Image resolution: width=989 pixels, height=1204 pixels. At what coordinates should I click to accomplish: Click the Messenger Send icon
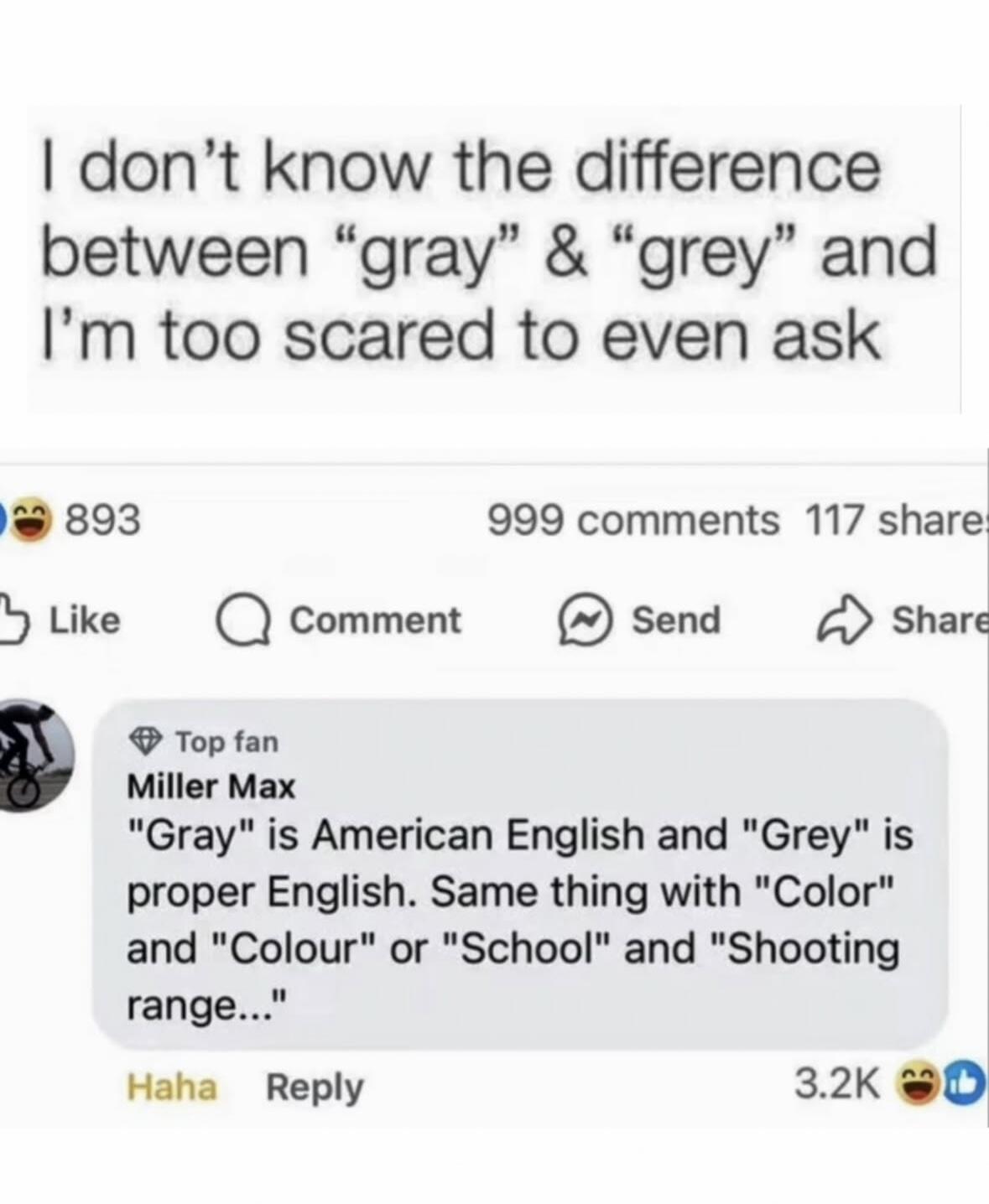point(584,621)
